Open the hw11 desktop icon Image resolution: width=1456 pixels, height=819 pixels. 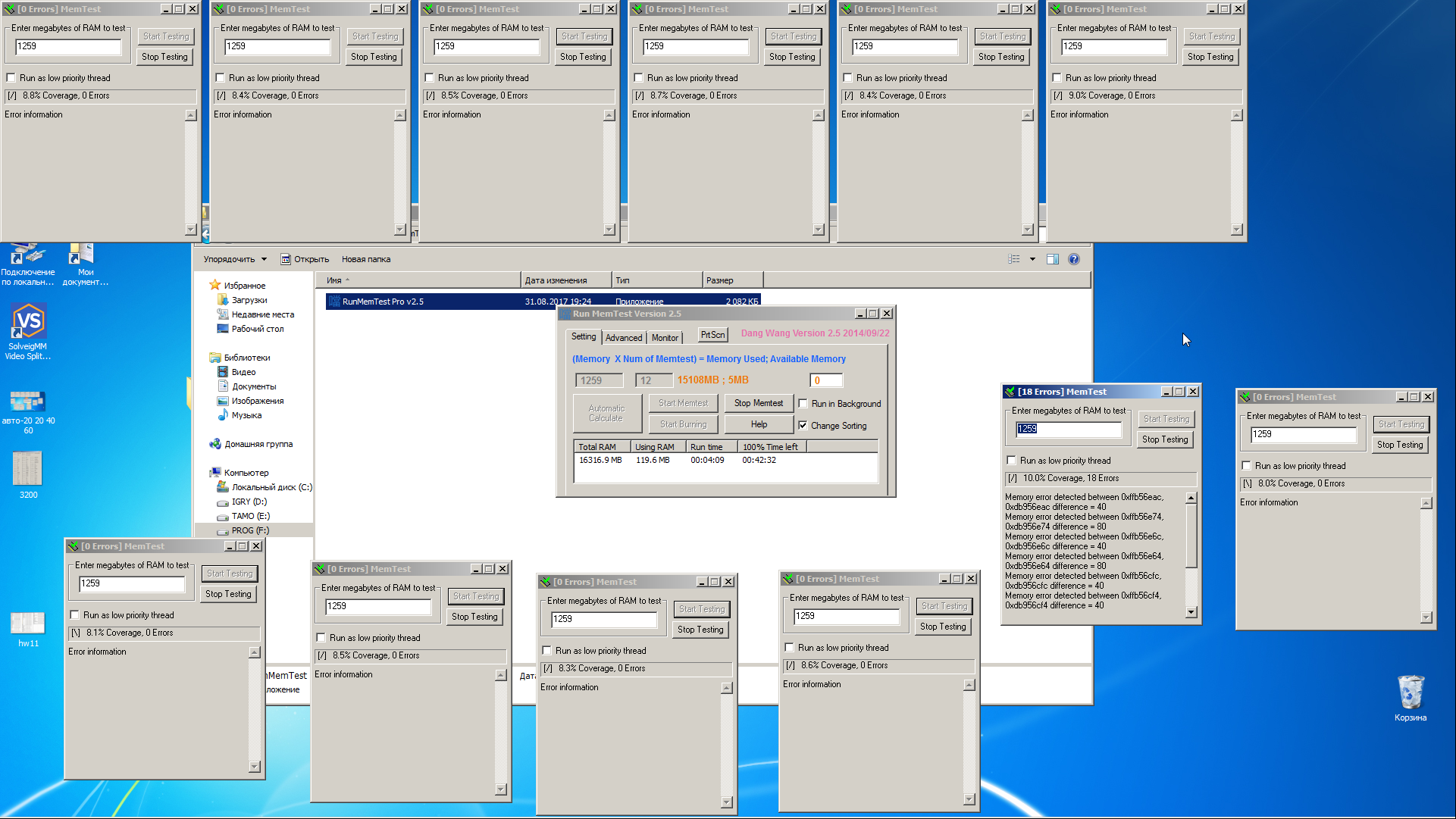coord(28,624)
